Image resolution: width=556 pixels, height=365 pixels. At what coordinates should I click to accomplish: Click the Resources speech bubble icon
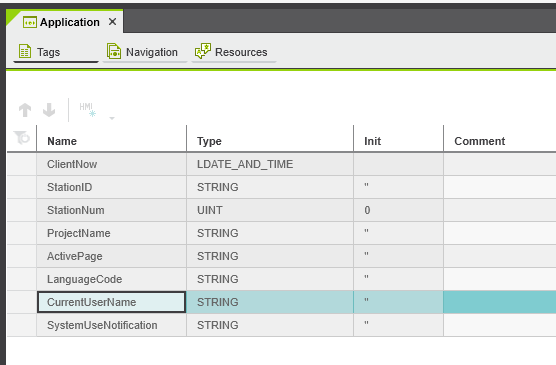pos(203,51)
